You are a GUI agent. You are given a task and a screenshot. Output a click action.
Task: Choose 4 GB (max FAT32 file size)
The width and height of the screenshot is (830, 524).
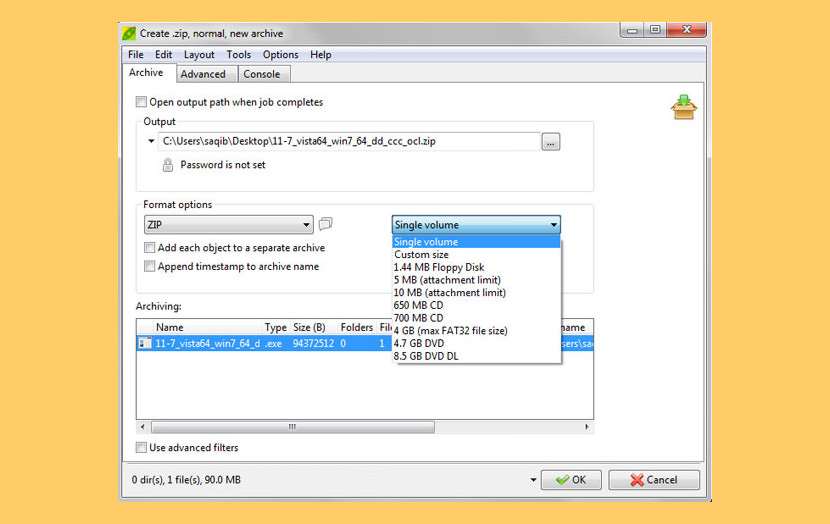(x=476, y=331)
